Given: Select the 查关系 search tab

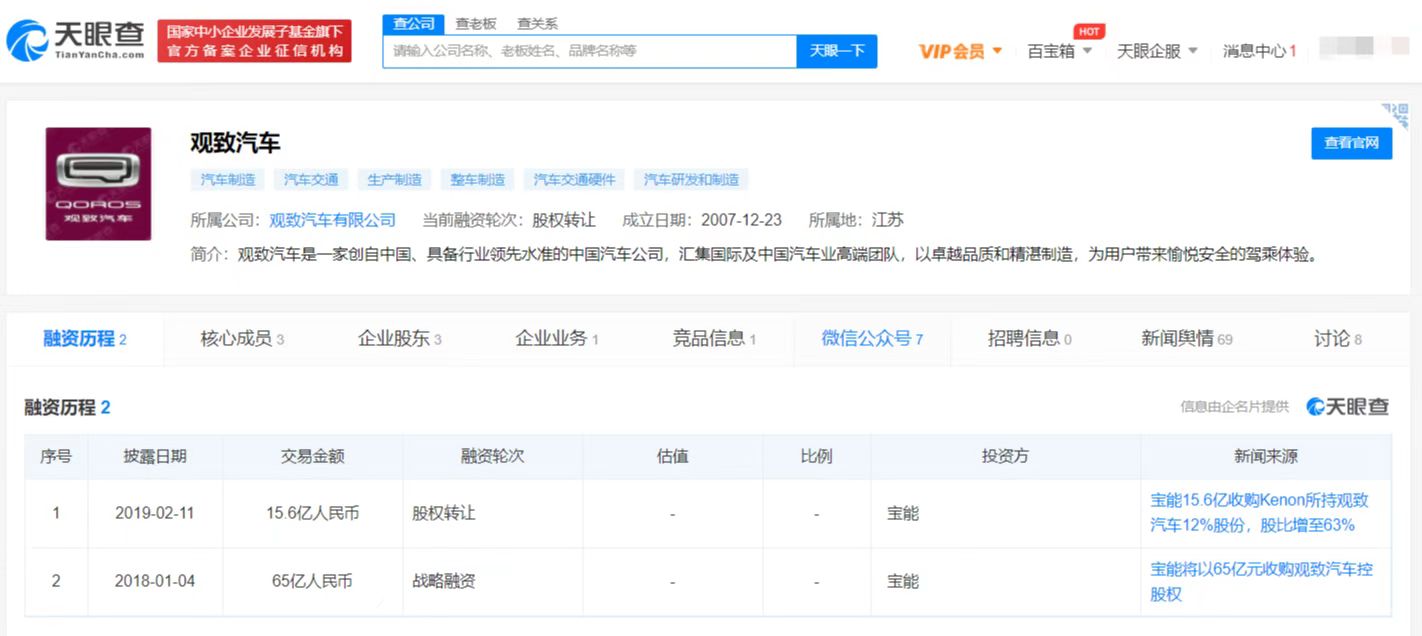Looking at the screenshot, I should pos(538,23).
